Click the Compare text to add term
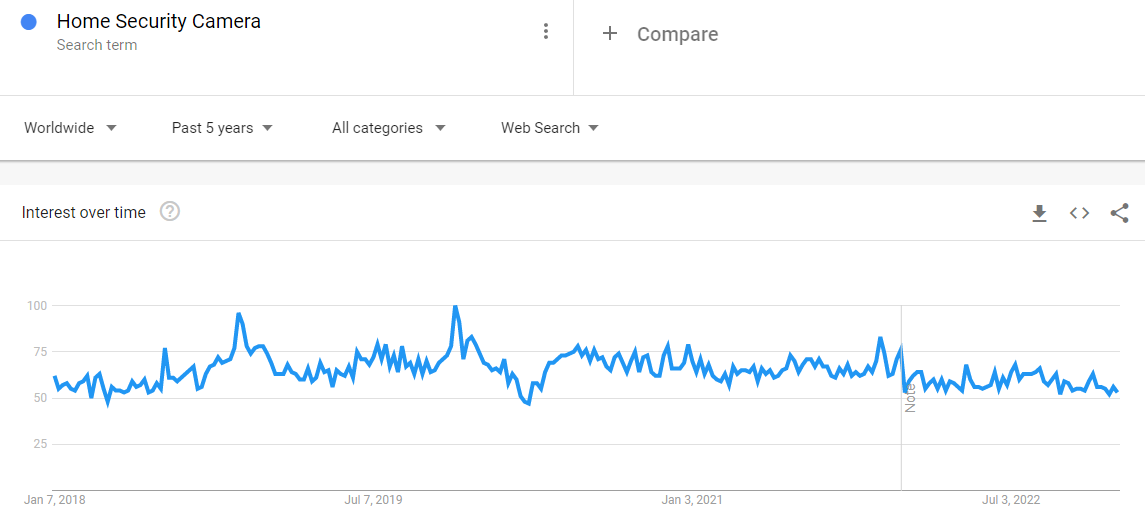The image size is (1145, 523). pos(677,34)
